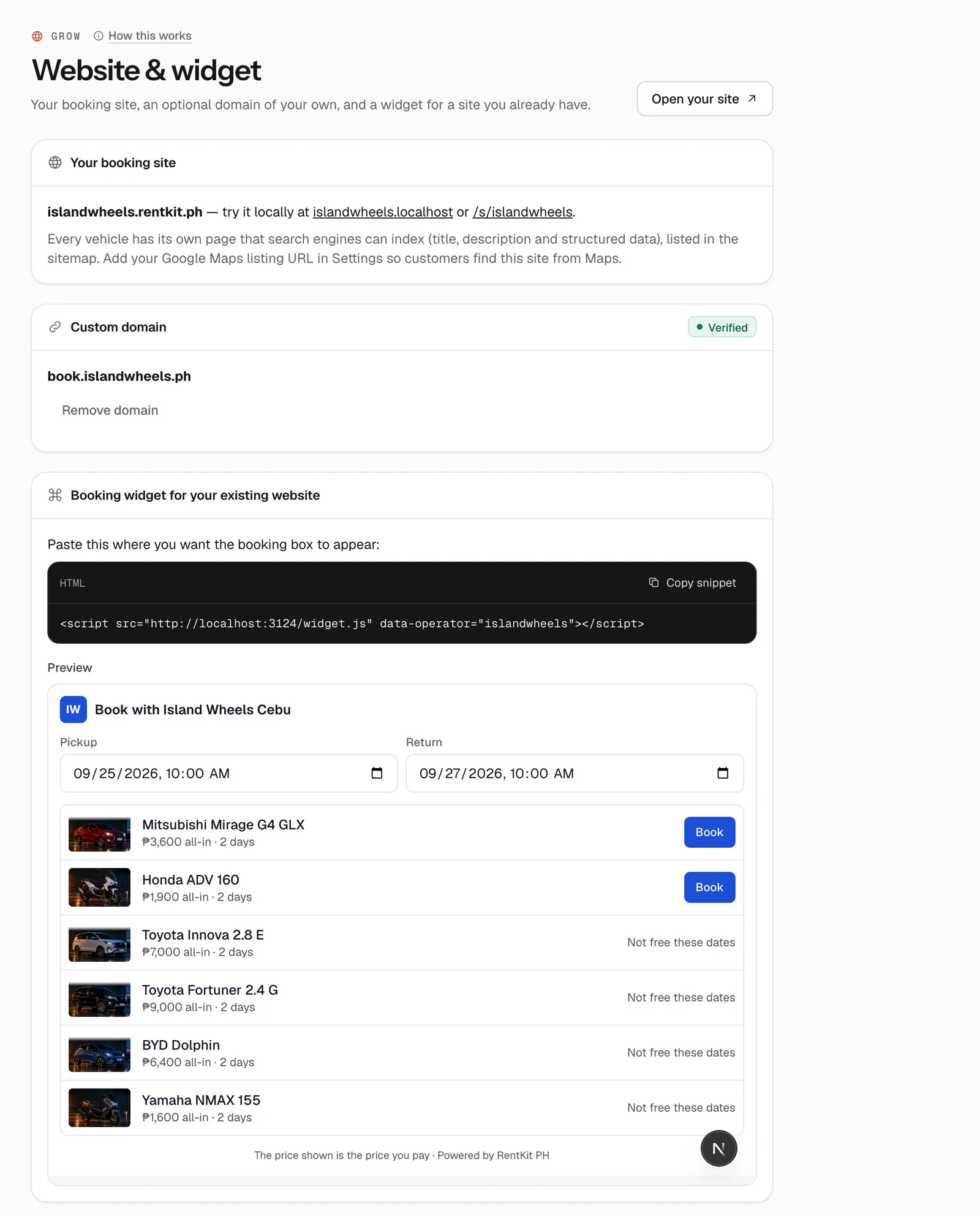Open the Return calendar picker icon

(723, 773)
